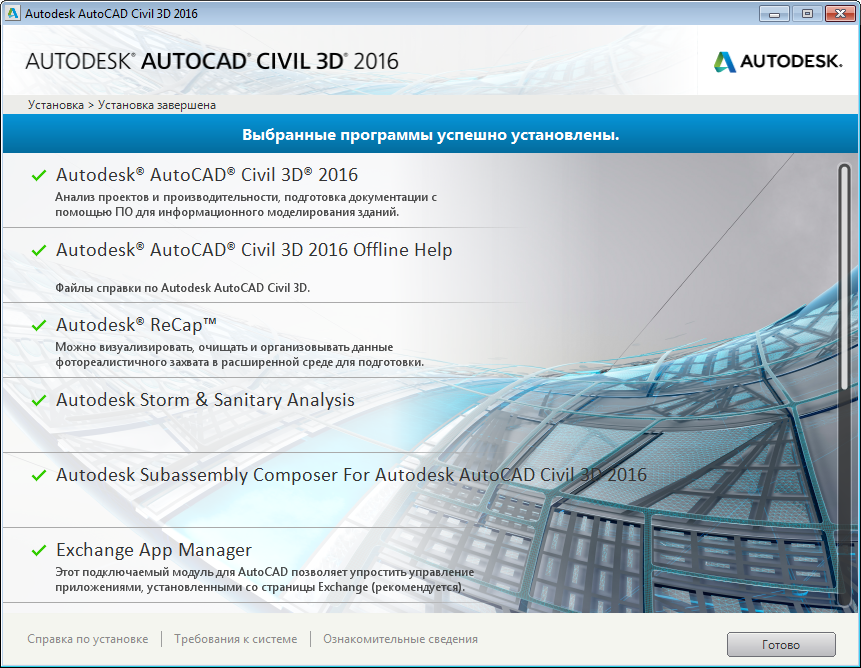
Task: Click the Этот подключаемый модуль для AutoCAD description
Action: tap(265, 580)
